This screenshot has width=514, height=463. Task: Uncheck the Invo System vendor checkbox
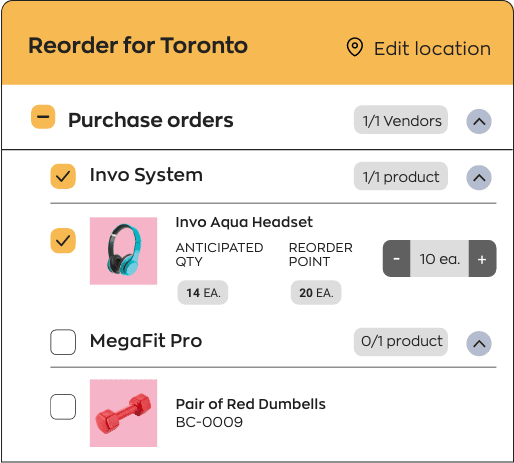click(x=63, y=176)
